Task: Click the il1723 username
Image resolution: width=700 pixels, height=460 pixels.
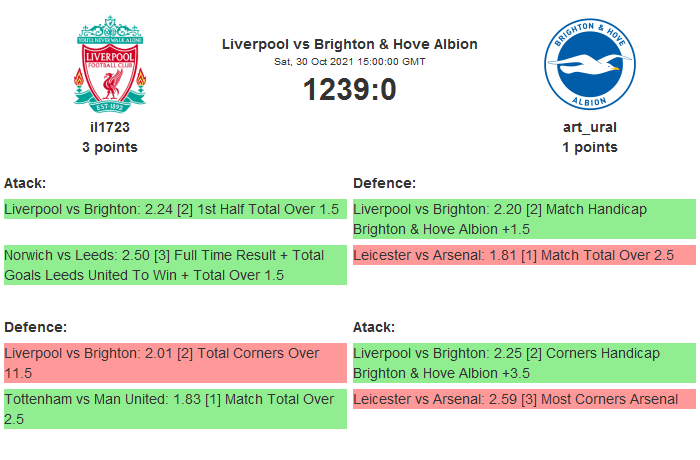Action: point(110,127)
